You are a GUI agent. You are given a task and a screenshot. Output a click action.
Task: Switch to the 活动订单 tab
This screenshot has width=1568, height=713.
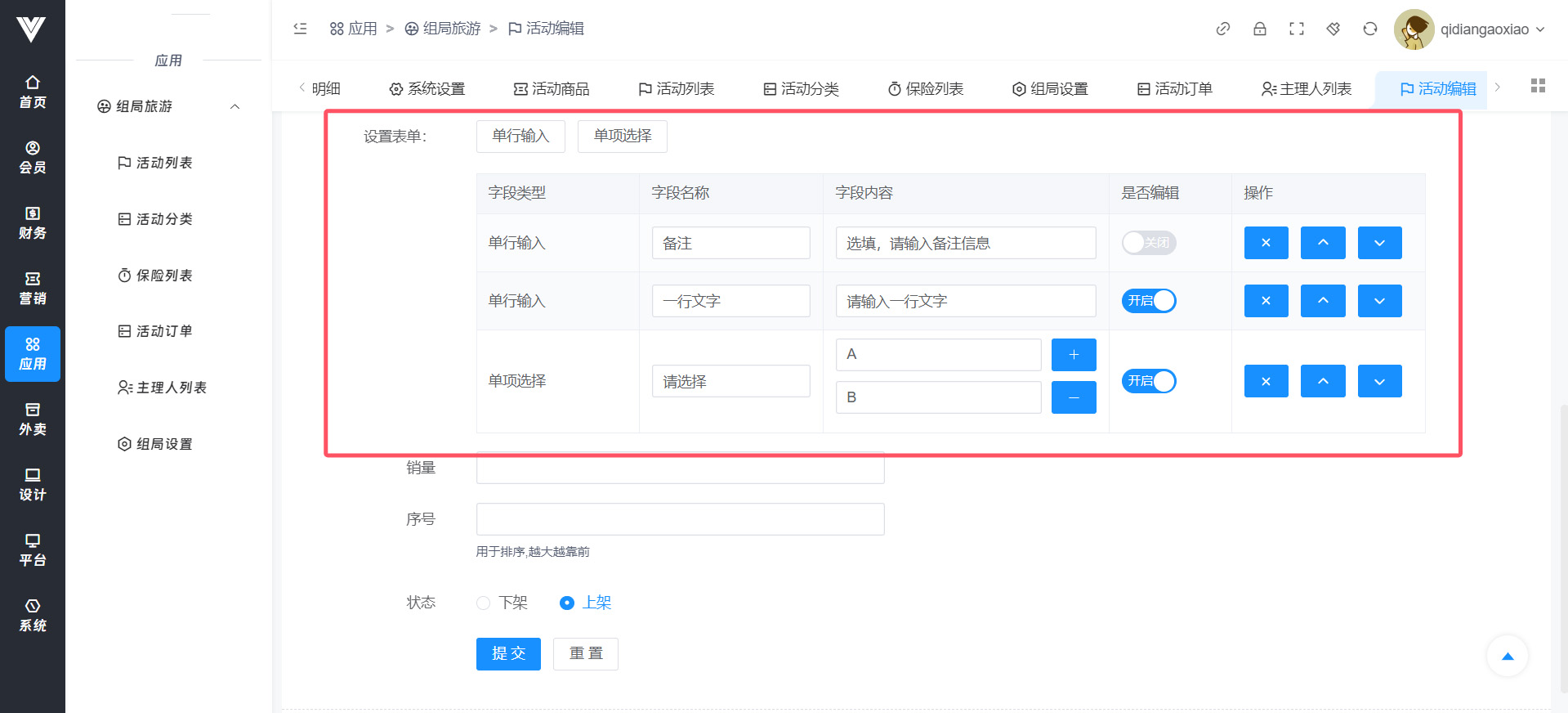coord(1174,88)
